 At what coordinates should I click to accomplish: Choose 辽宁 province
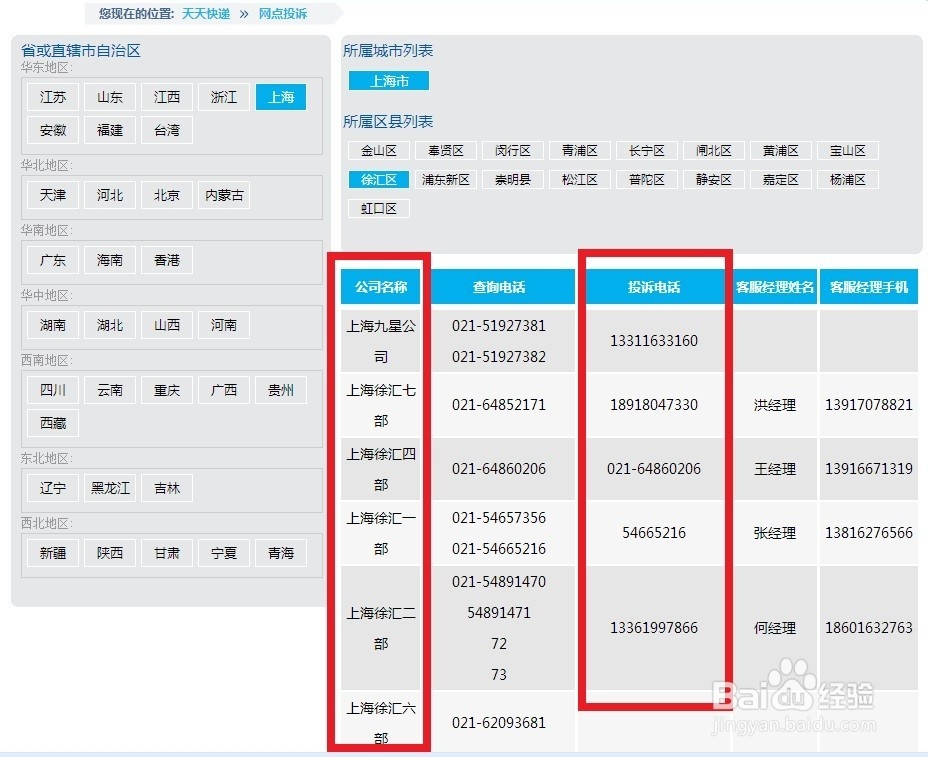point(53,488)
